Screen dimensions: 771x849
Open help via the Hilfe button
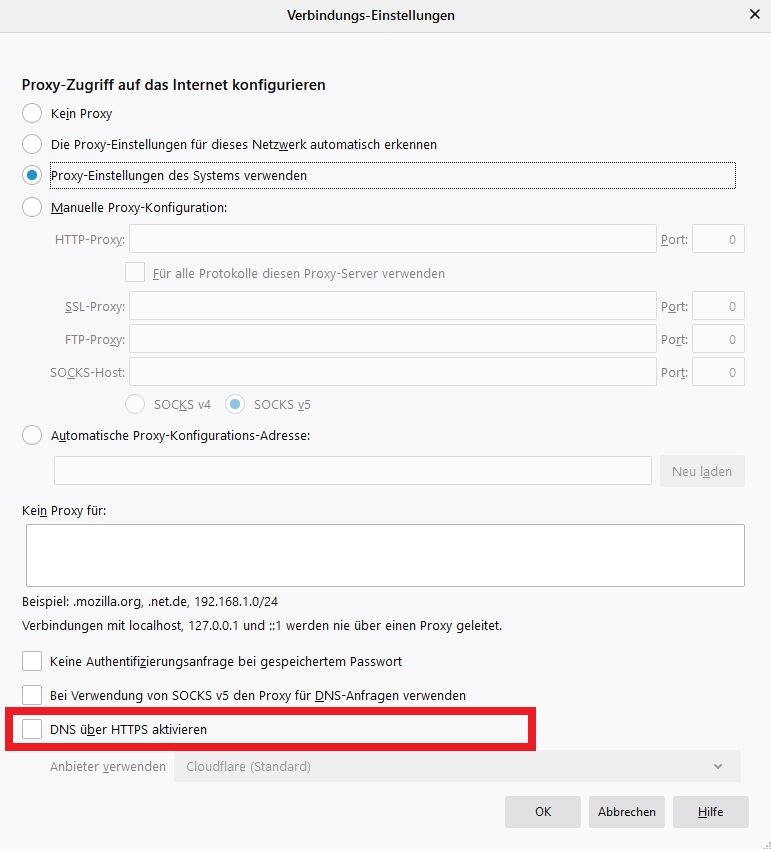click(x=710, y=812)
